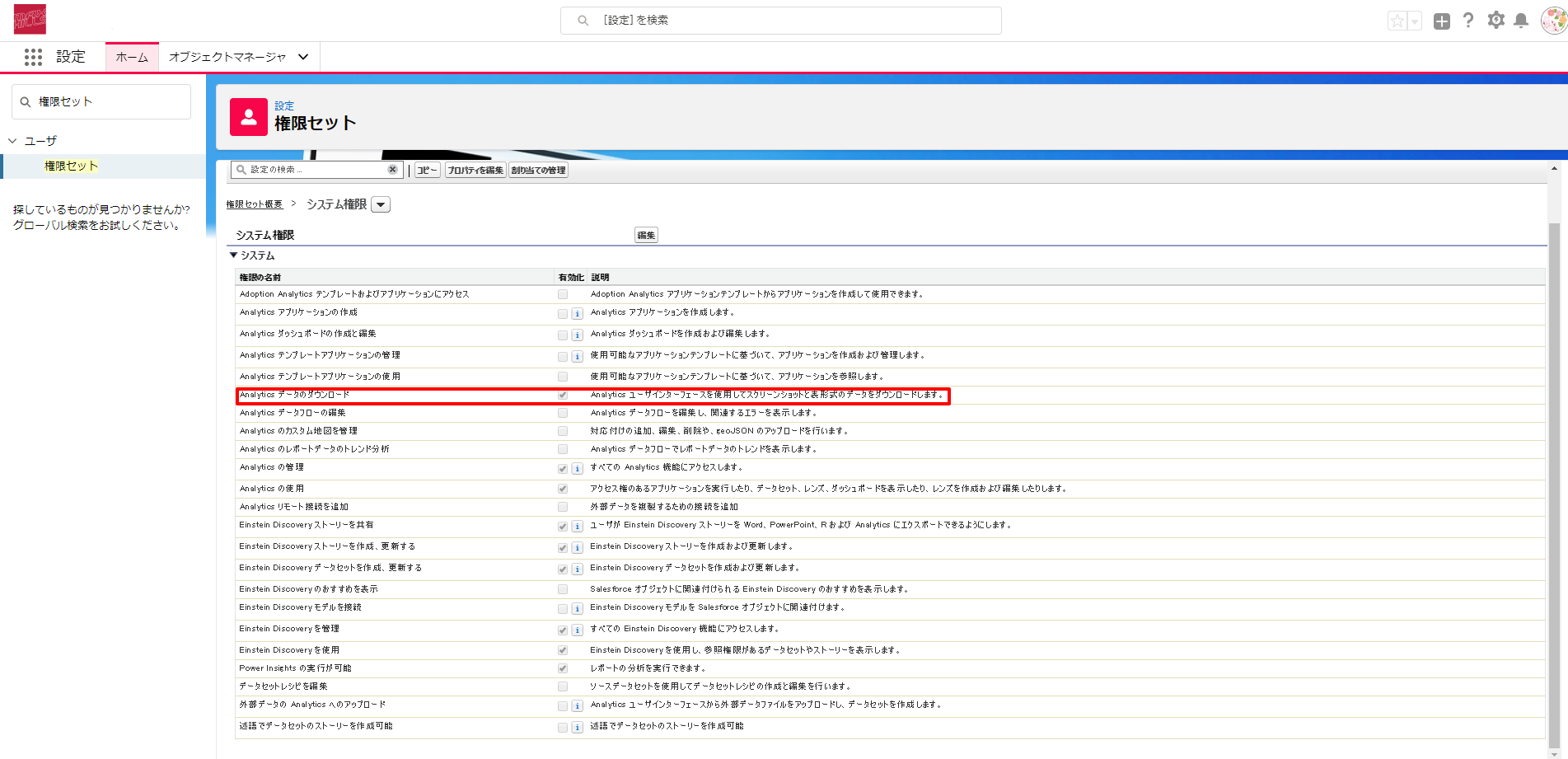Follow the 権限セット概要 breadcrumb link
This screenshot has height=759, width=1568.
pos(255,204)
